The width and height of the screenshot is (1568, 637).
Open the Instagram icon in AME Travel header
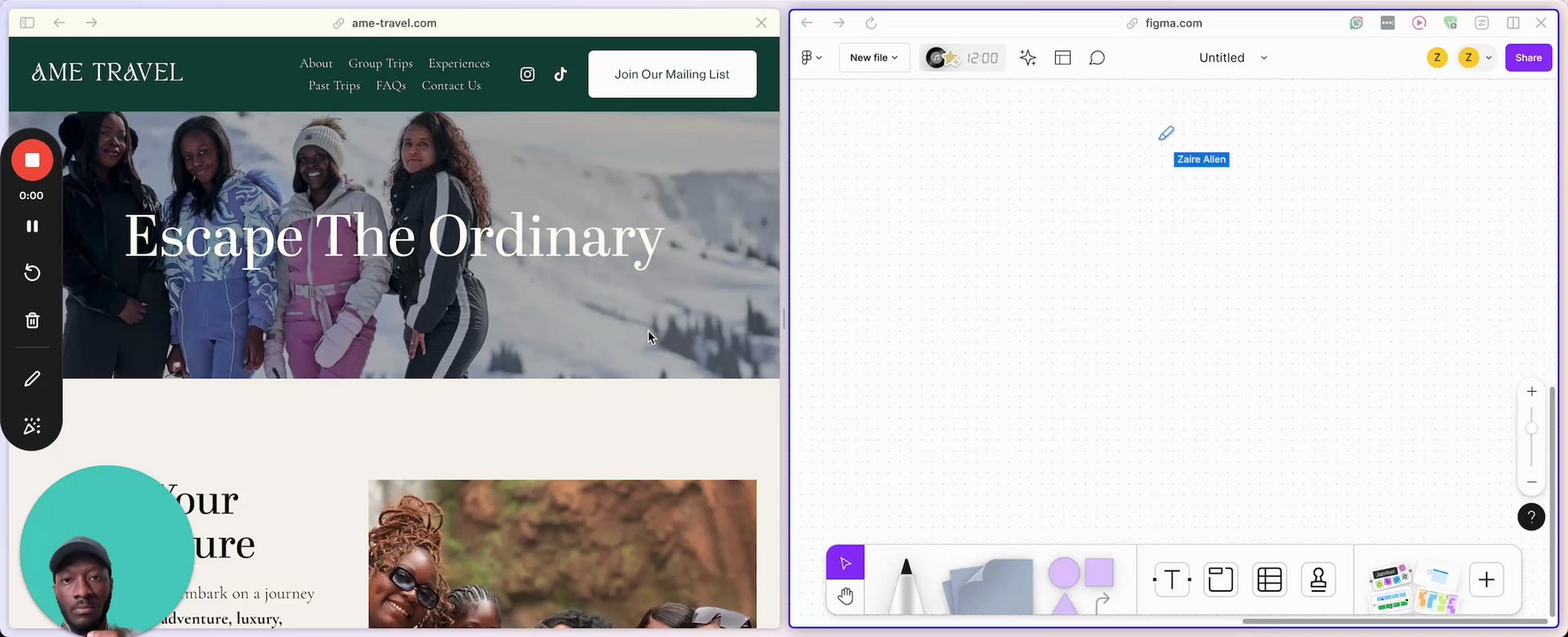(527, 74)
